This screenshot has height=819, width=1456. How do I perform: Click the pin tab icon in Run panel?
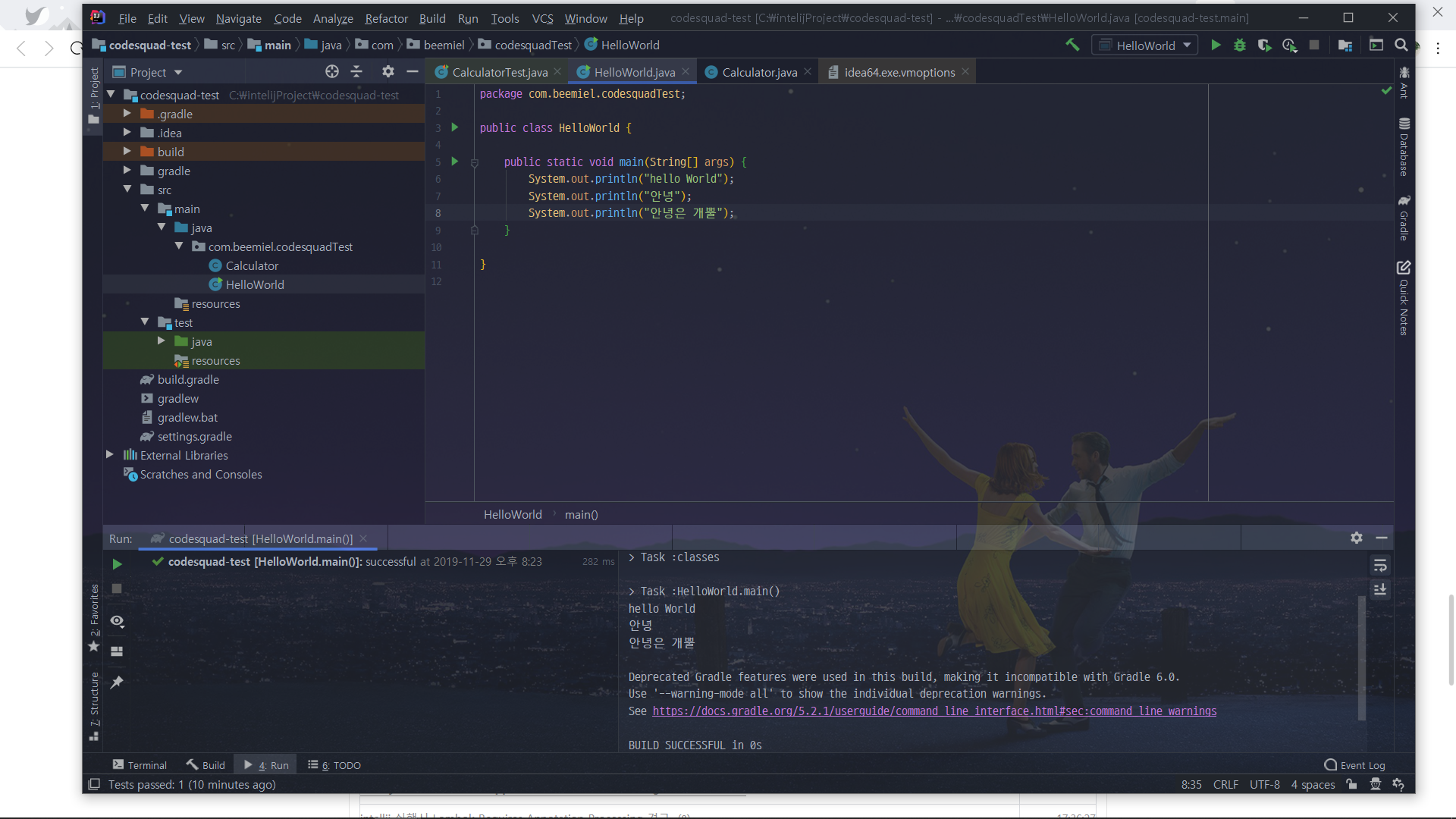pyautogui.click(x=117, y=682)
